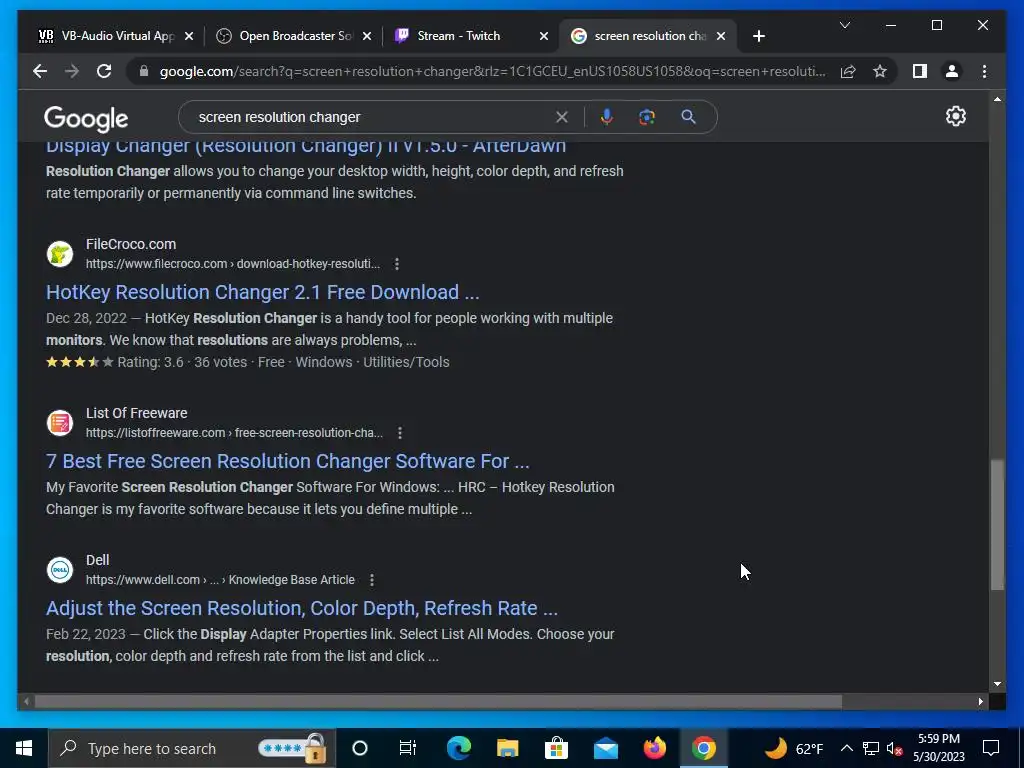The width and height of the screenshot is (1024, 768).
Task: Click the Chrome taskbar icon
Action: coord(703,748)
